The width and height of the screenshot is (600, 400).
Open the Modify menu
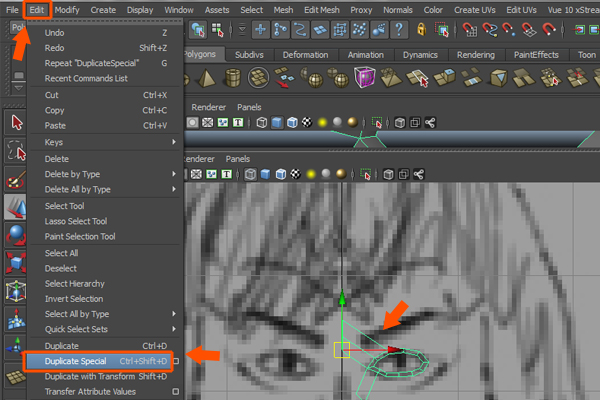coord(67,9)
